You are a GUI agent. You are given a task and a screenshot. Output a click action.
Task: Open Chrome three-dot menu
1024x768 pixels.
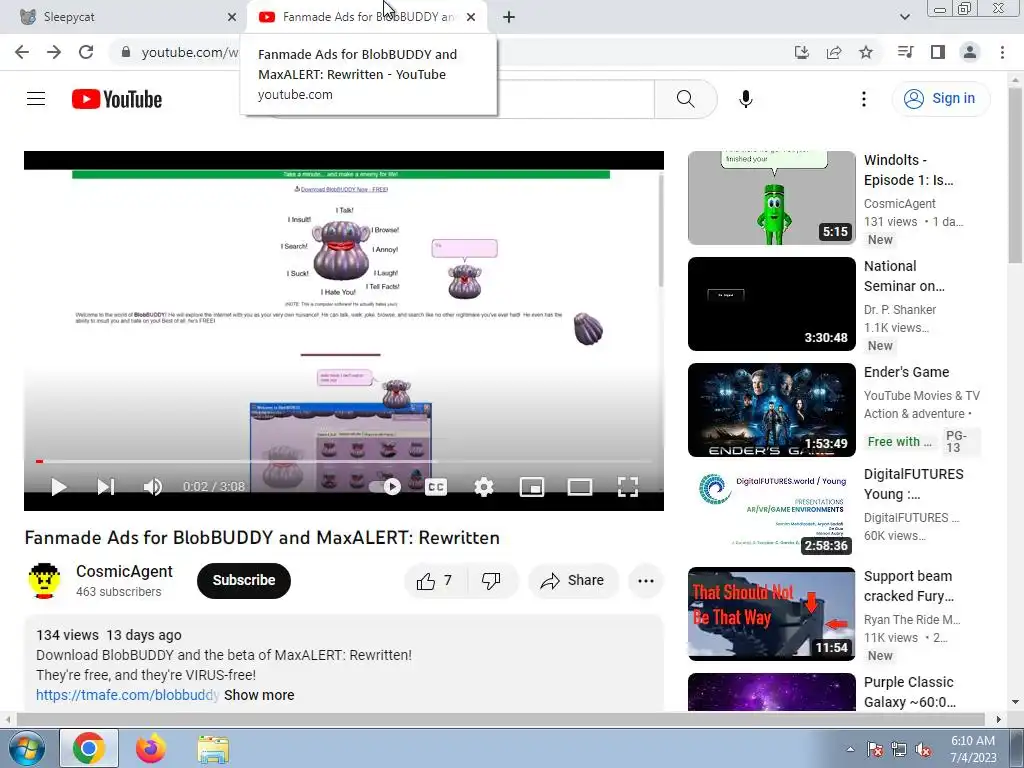(x=1002, y=52)
